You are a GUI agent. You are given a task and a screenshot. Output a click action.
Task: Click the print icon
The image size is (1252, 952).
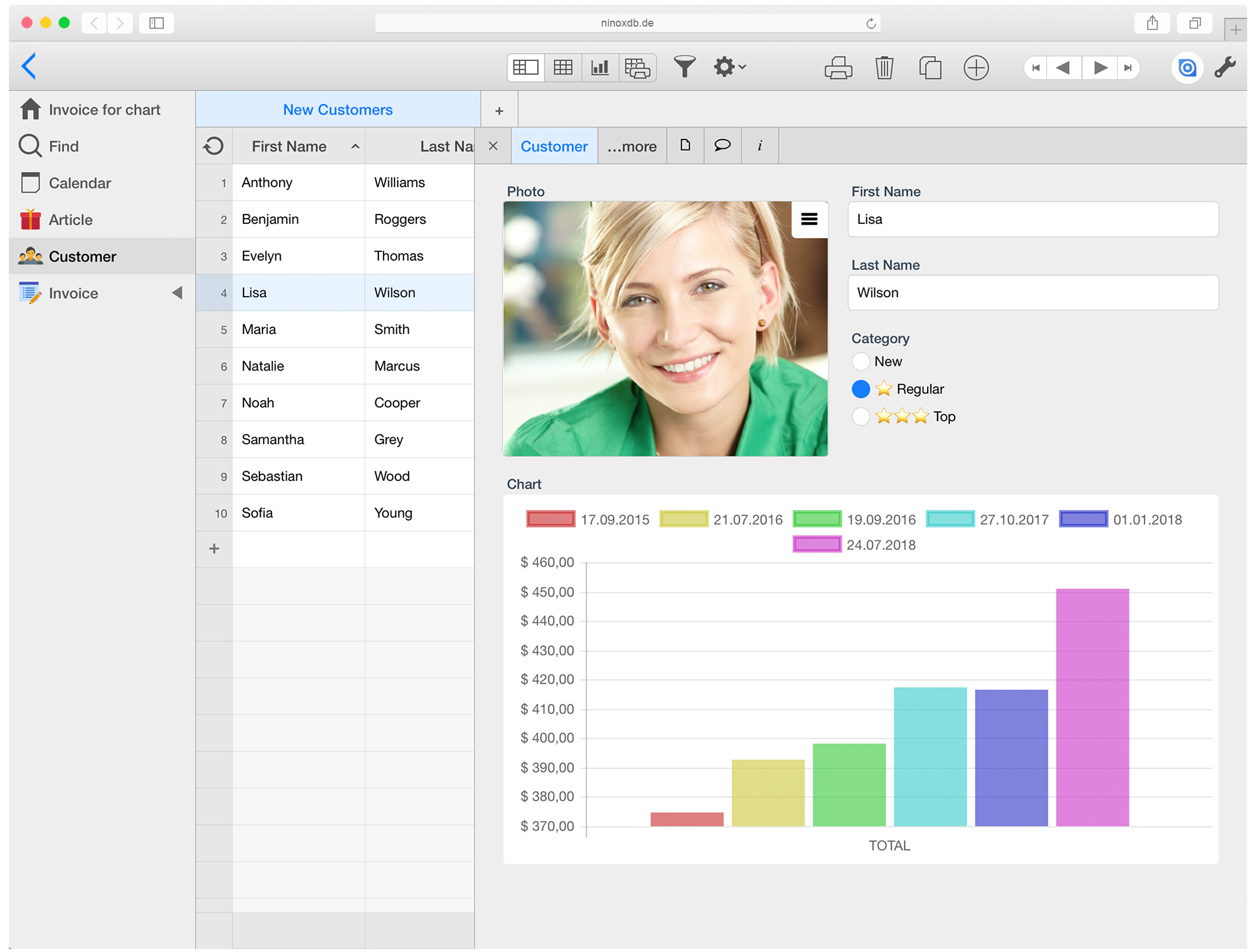coord(838,68)
